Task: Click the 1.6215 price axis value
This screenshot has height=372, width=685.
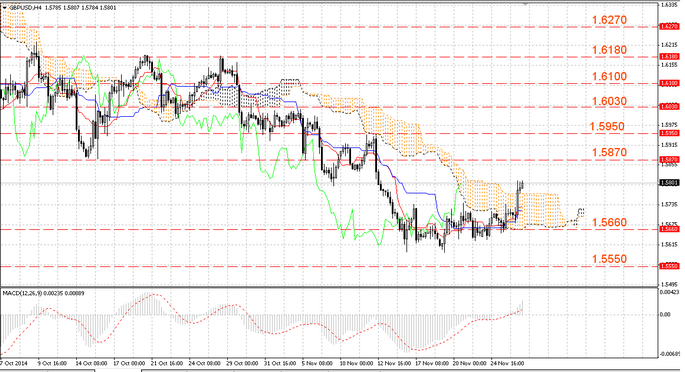Action: click(x=669, y=45)
